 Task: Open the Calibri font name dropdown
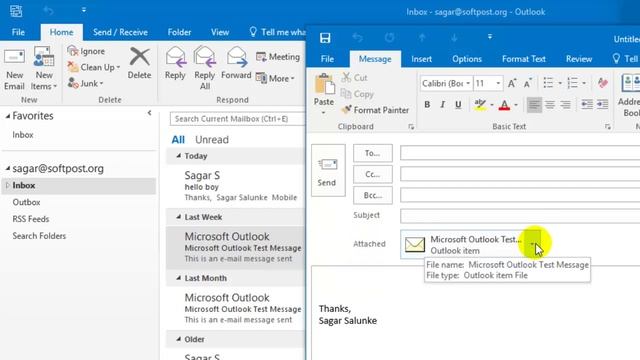coord(468,84)
